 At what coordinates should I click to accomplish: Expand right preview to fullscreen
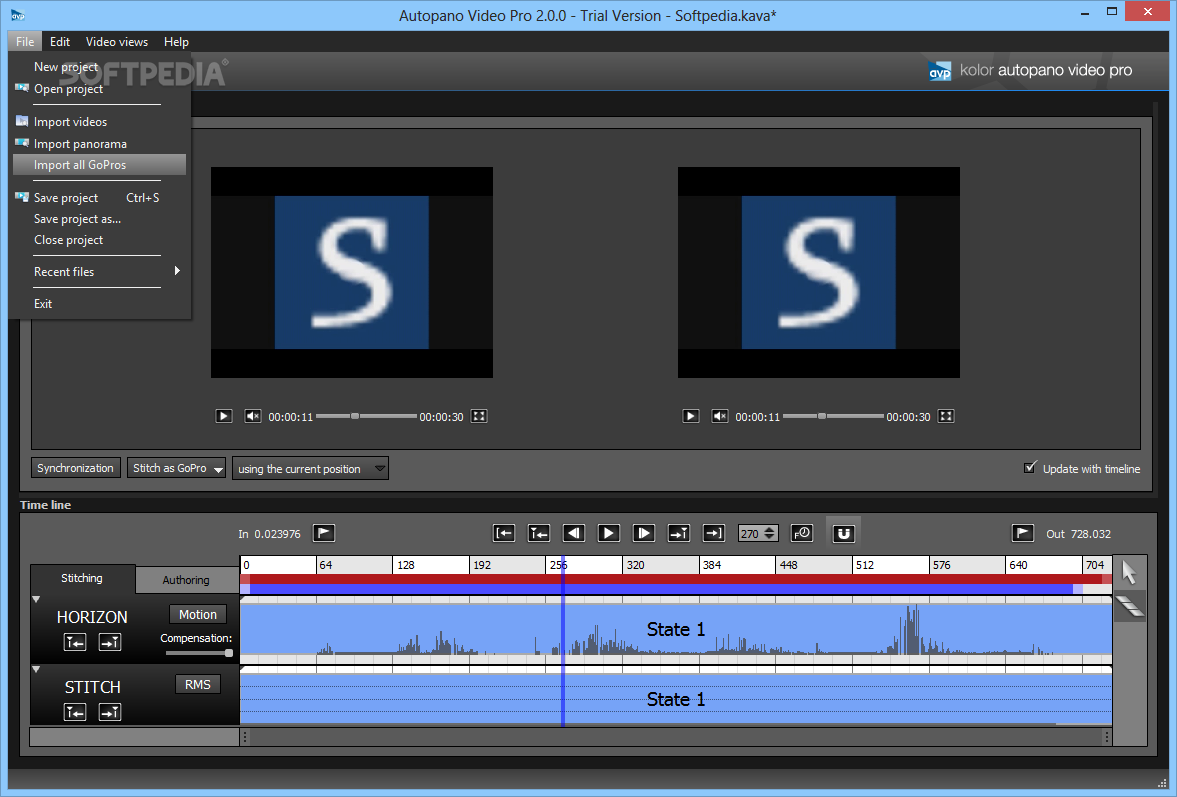pyautogui.click(x=946, y=416)
